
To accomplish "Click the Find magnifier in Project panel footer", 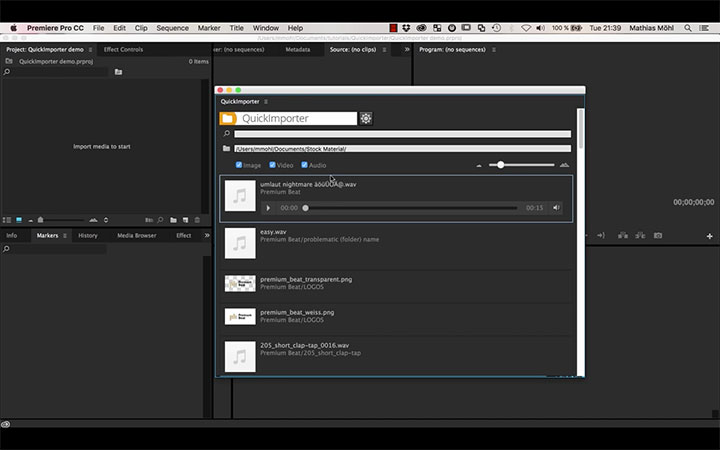I will 160,220.
